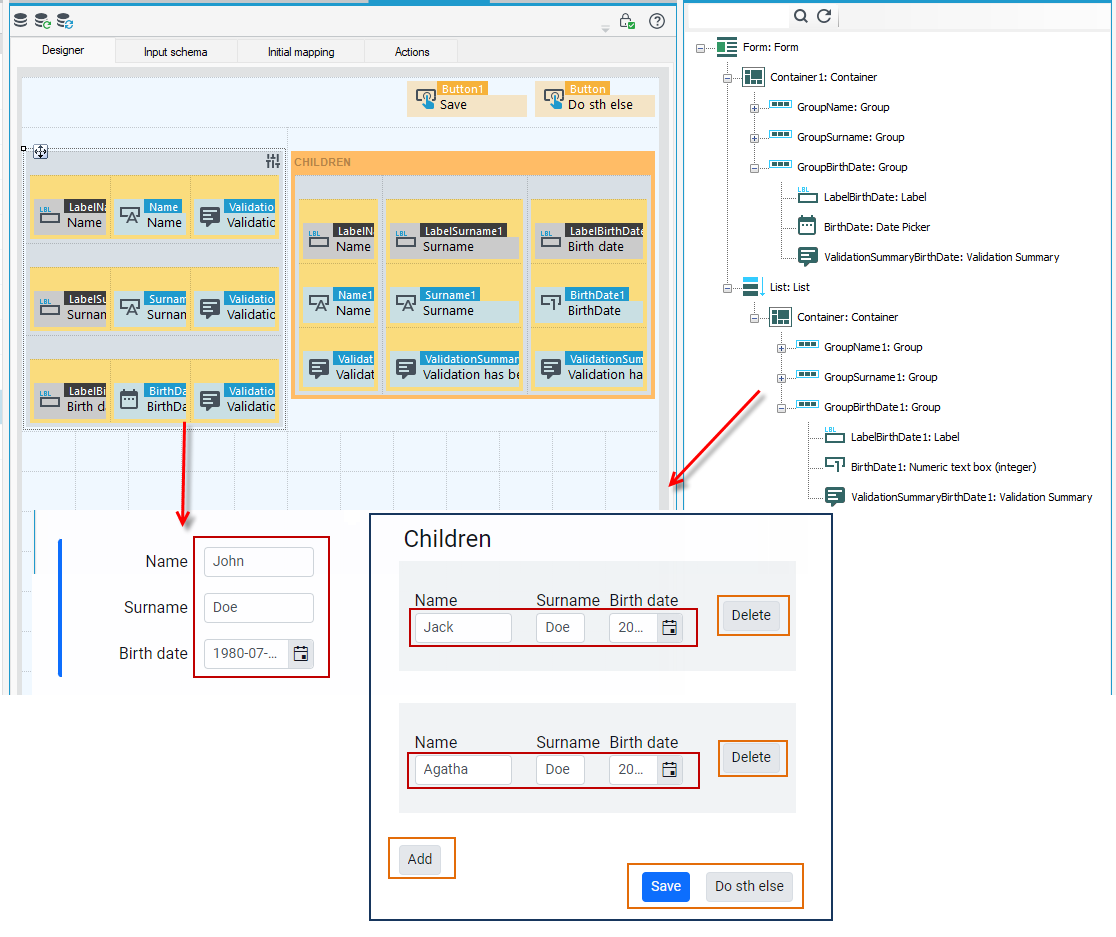Click the database icon with green refresh badge
The width and height of the screenshot is (1116, 937).
(43, 21)
